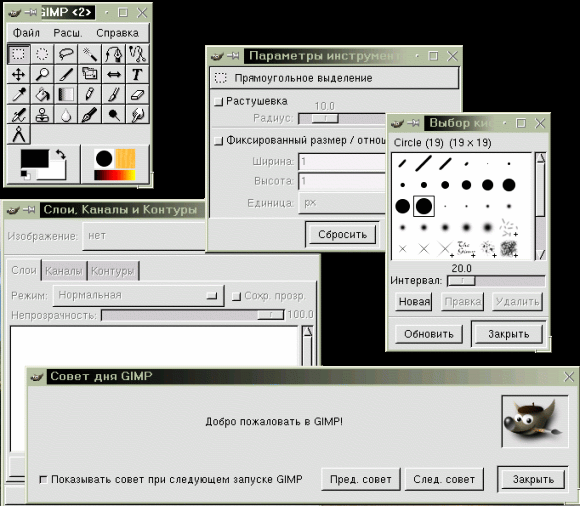
Task: Select the Bucket Fill tool
Action: [42, 94]
